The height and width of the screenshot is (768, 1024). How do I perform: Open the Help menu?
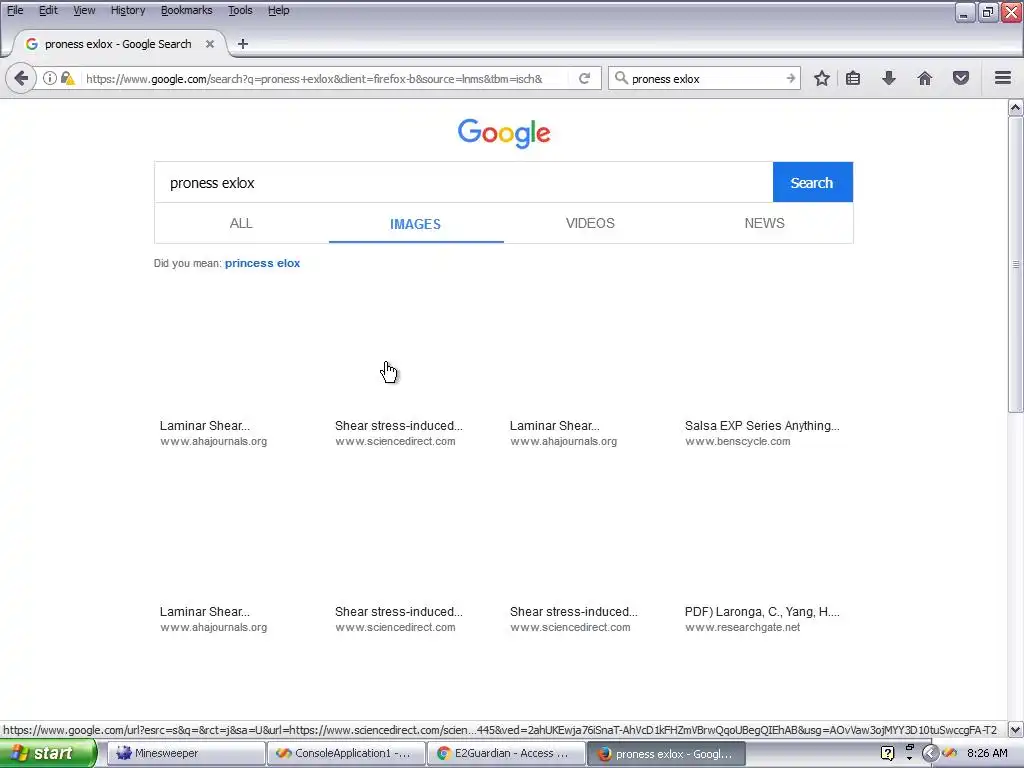[278, 10]
